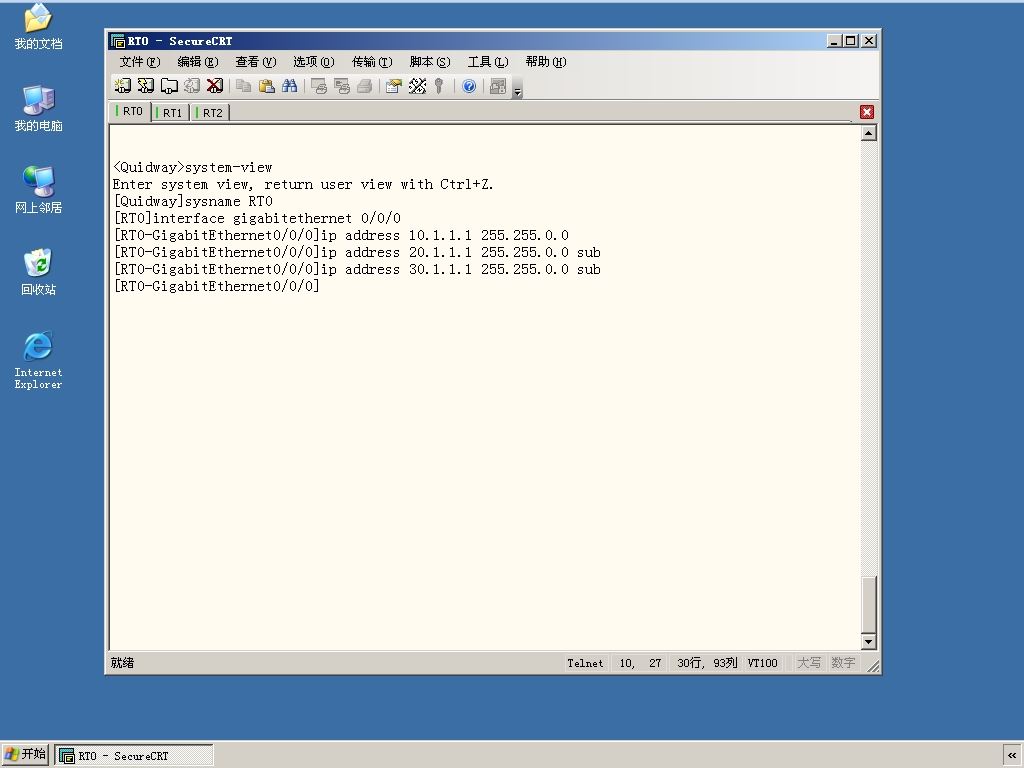Switch to the RT2 session tab
This screenshot has width=1024, height=768.
click(x=210, y=112)
